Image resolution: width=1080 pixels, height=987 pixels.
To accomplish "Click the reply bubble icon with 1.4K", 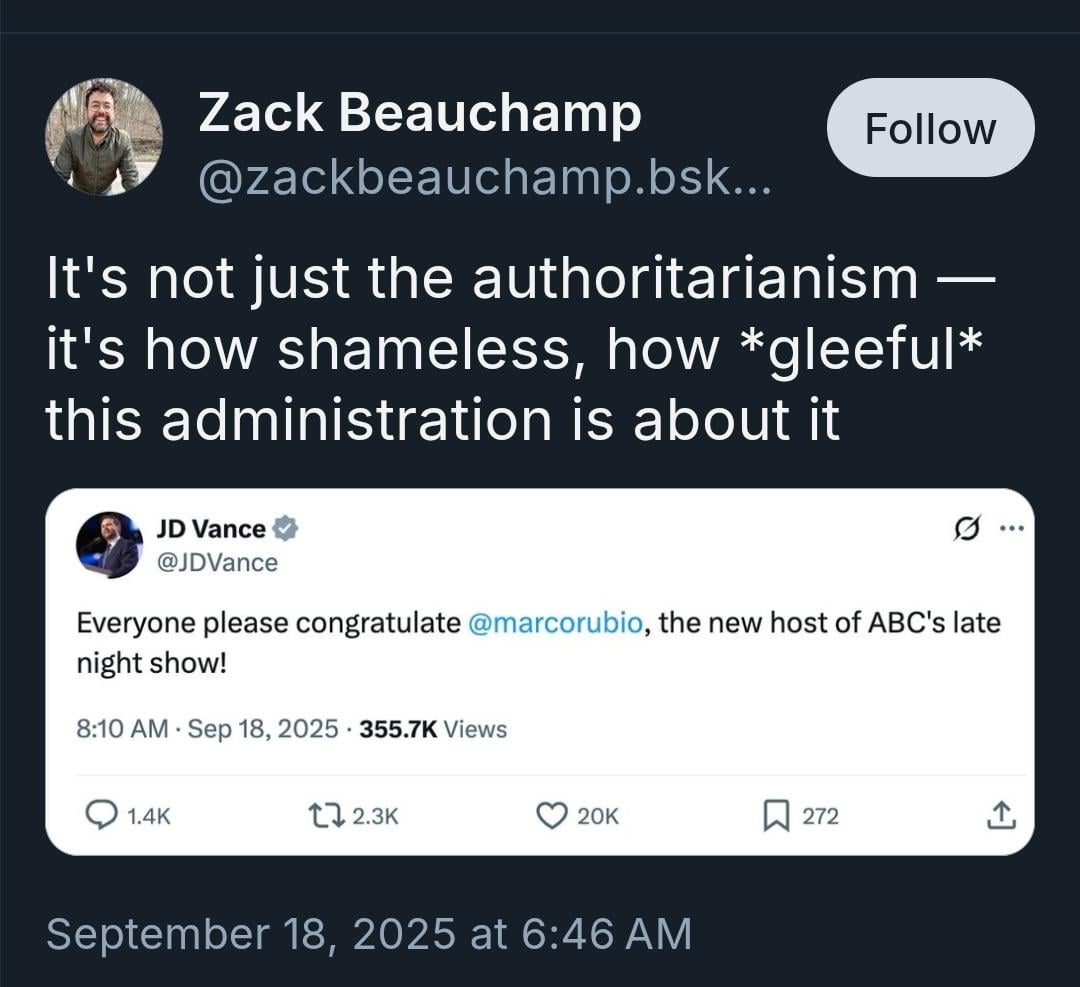I will pos(101,815).
